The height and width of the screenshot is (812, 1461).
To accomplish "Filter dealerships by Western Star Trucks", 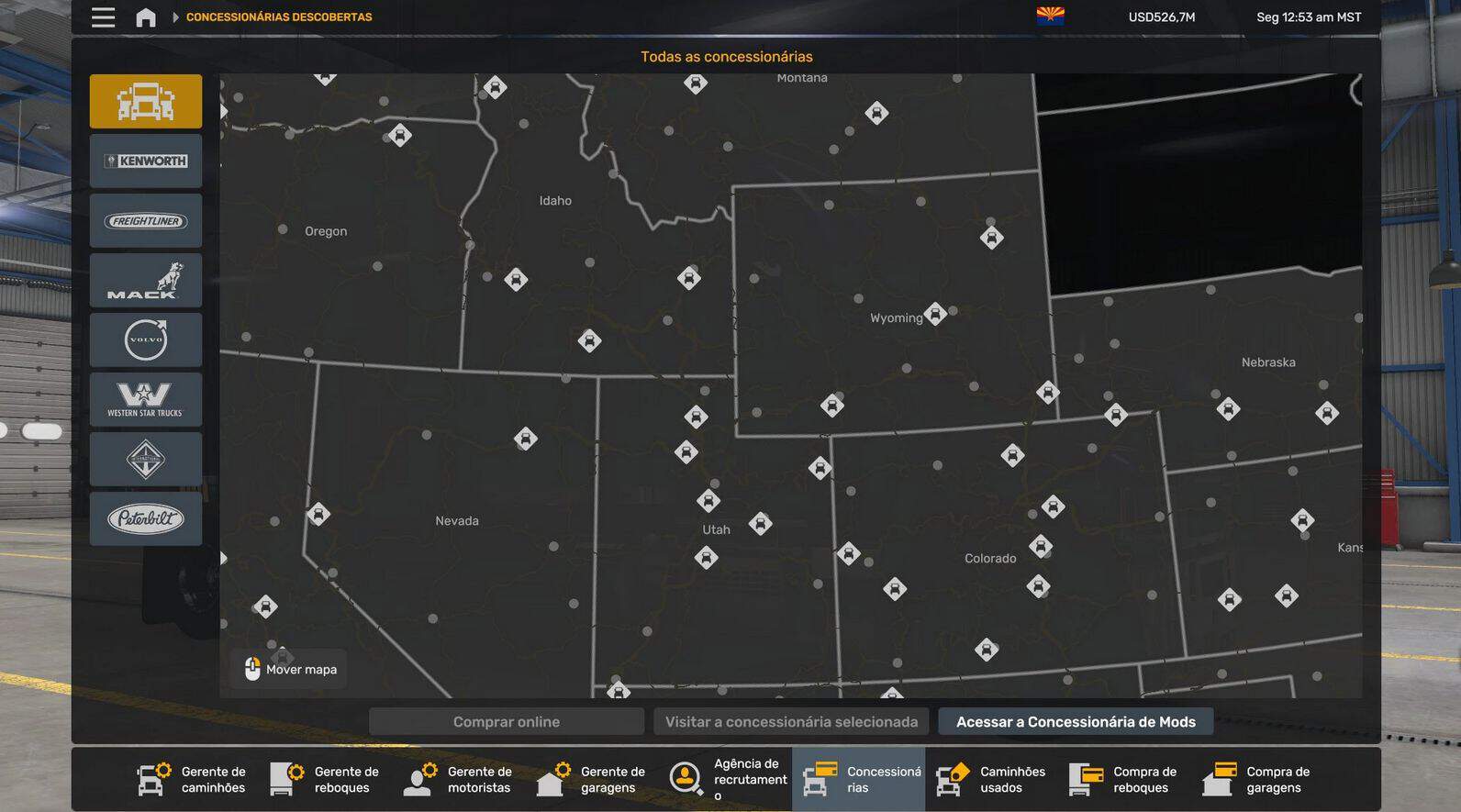I will (x=145, y=400).
